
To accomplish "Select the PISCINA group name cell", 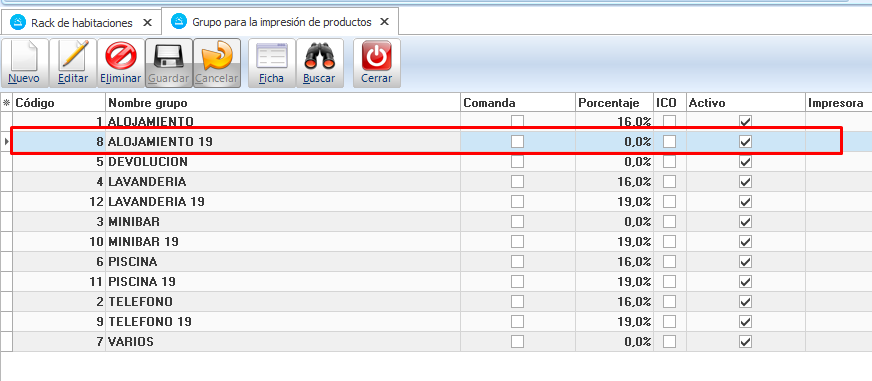I will click(283, 262).
